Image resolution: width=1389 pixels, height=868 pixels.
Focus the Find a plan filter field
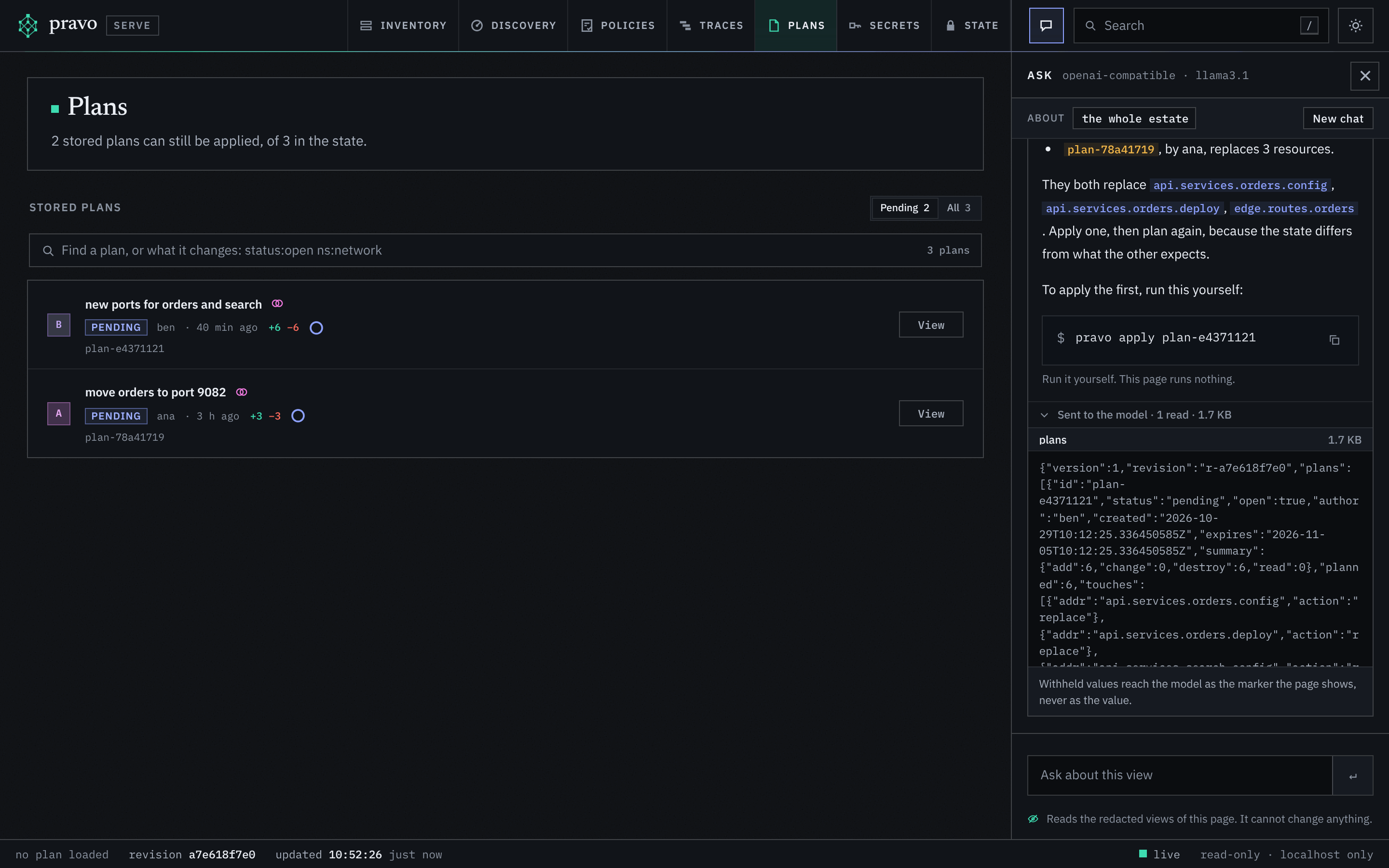tap(505, 250)
